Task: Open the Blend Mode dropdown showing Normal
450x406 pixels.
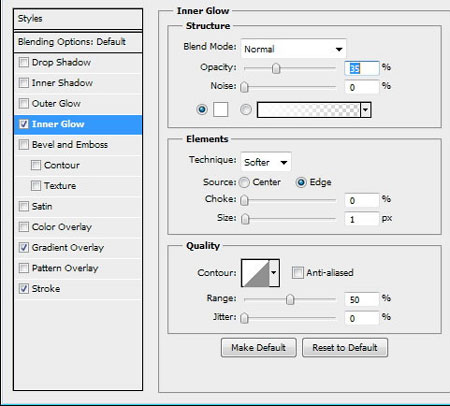Action: [293, 49]
